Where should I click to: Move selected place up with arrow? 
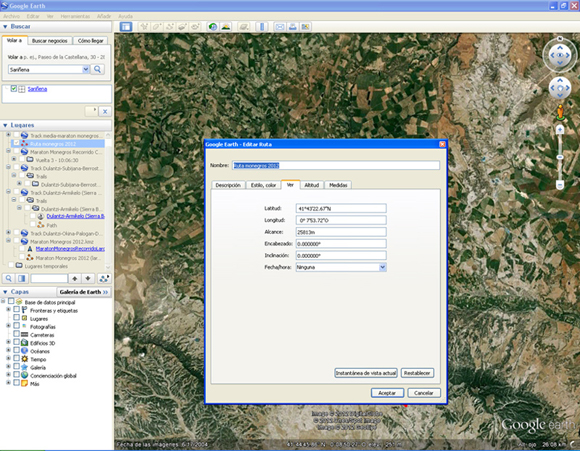(x=75, y=278)
